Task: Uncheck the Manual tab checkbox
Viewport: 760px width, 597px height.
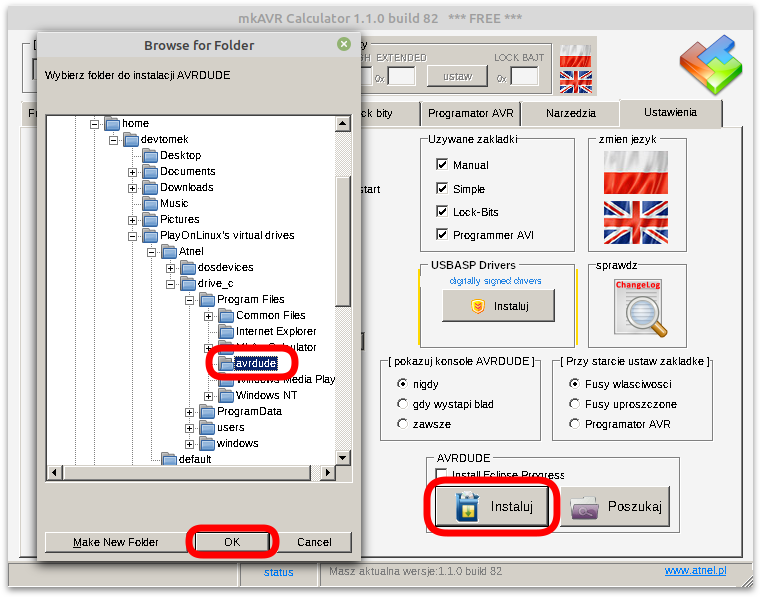Action: coord(442,165)
